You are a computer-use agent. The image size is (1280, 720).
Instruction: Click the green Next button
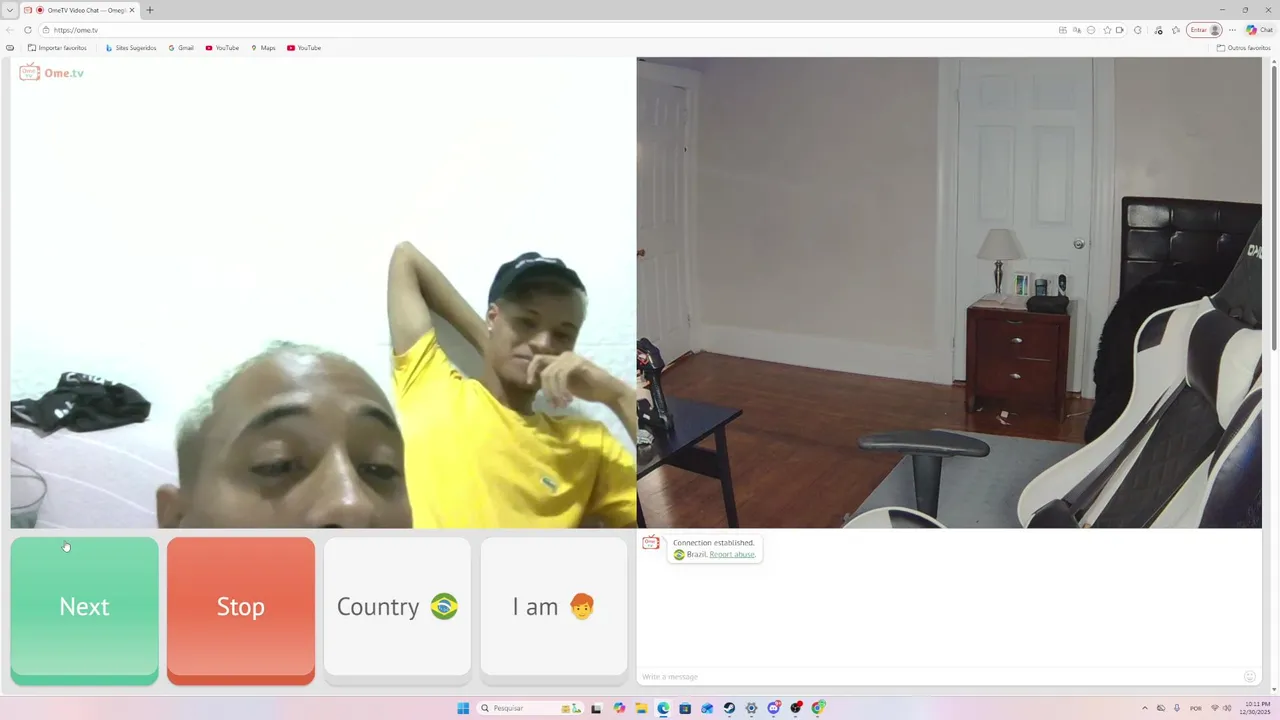tap(84, 610)
